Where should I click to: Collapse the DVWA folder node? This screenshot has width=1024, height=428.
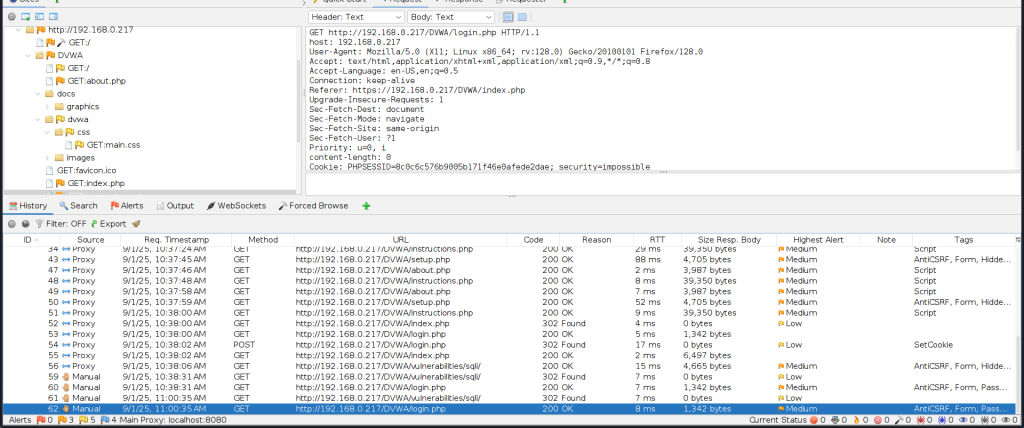(x=28, y=56)
